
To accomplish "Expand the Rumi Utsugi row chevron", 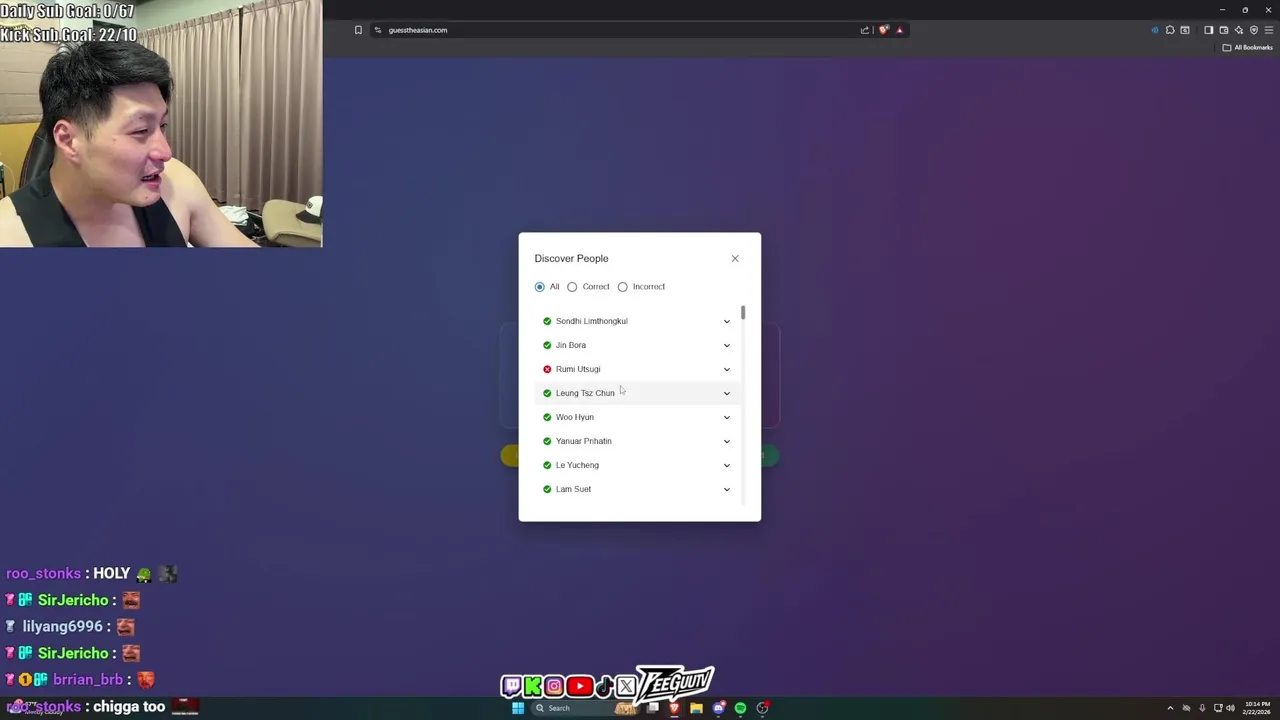I will [727, 369].
